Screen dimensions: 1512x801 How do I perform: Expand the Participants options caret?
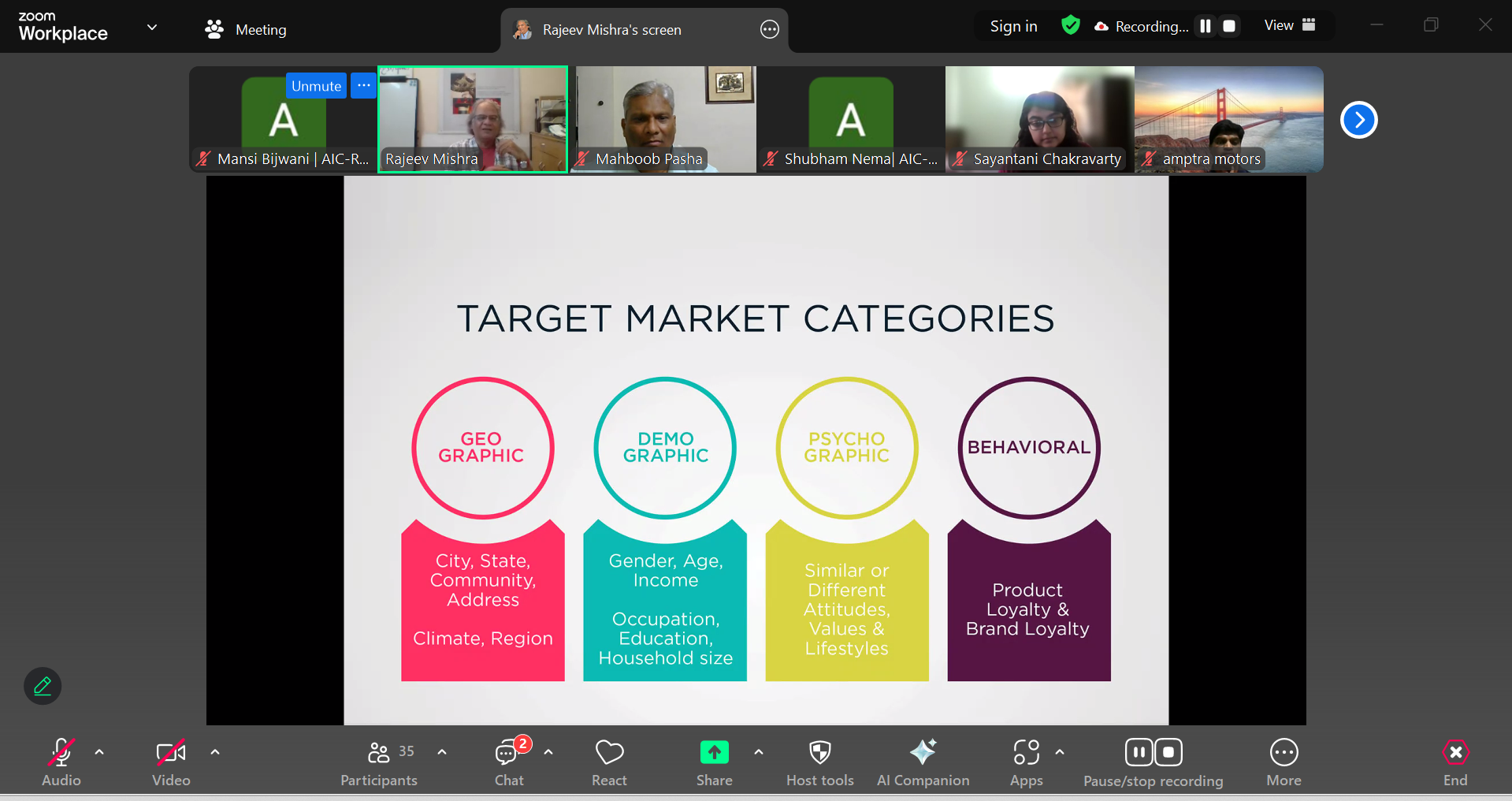point(442,752)
